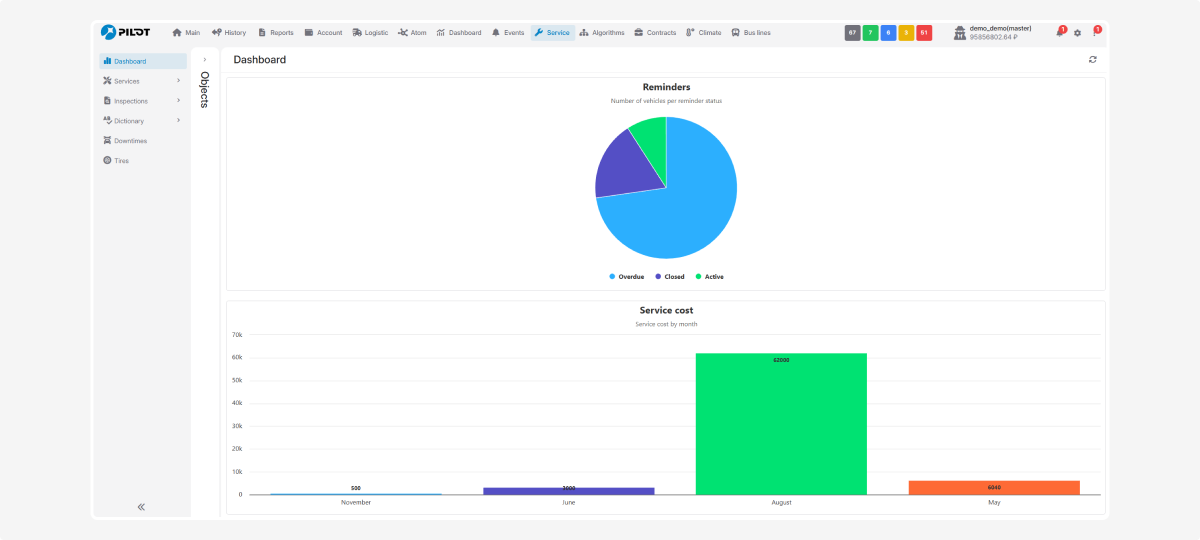Open notifications via the bell icon
Viewport: 1200px width, 540px height.
1059,33
